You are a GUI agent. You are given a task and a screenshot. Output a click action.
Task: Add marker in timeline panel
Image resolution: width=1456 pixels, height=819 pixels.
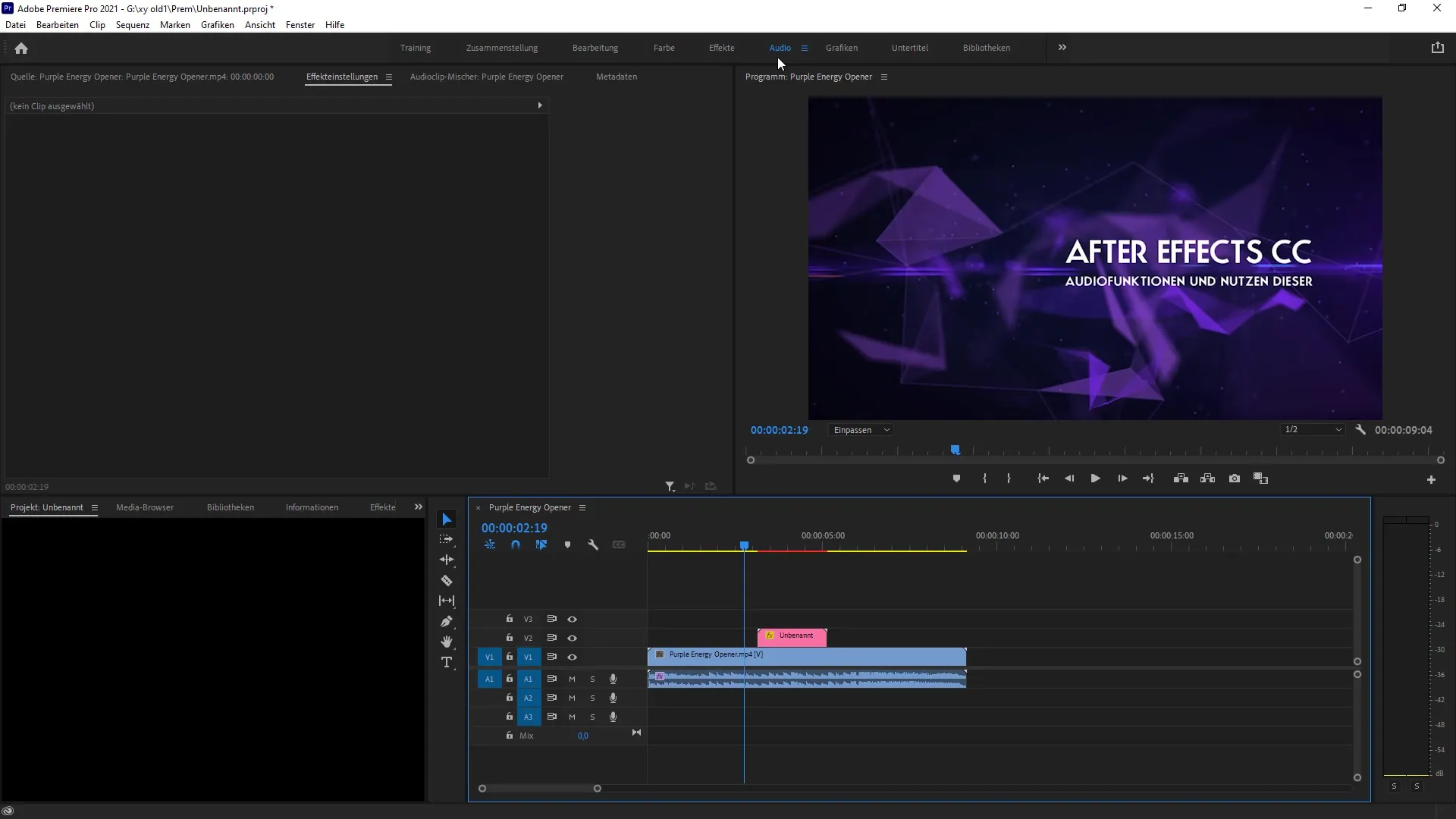click(567, 545)
